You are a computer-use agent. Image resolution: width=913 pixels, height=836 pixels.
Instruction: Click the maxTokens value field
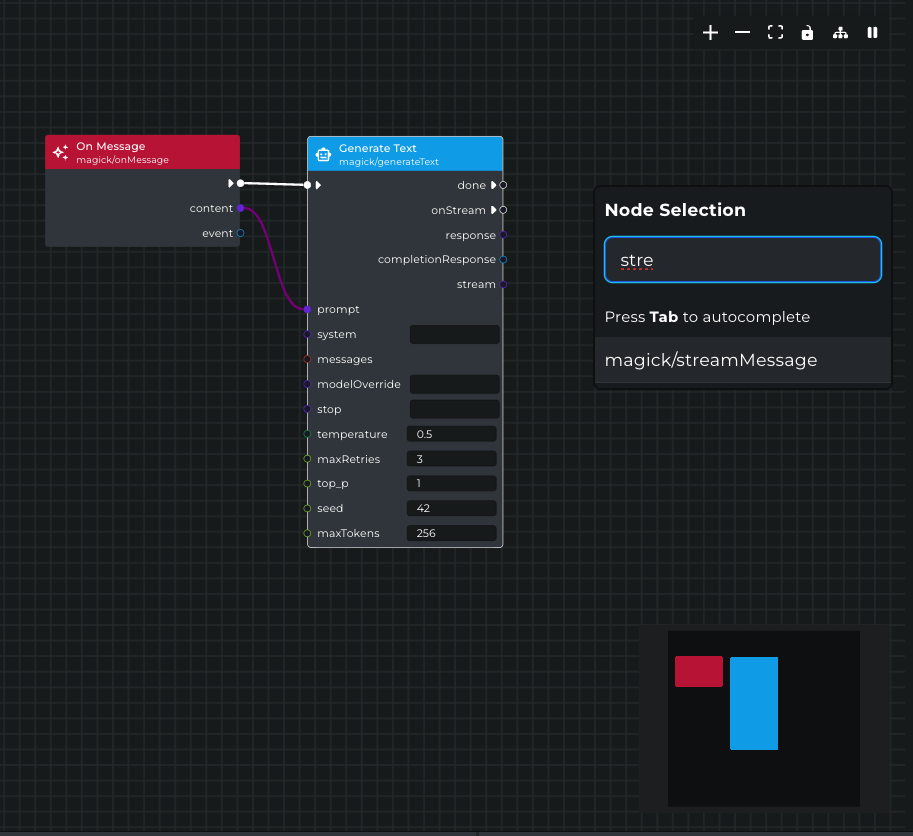(x=451, y=532)
